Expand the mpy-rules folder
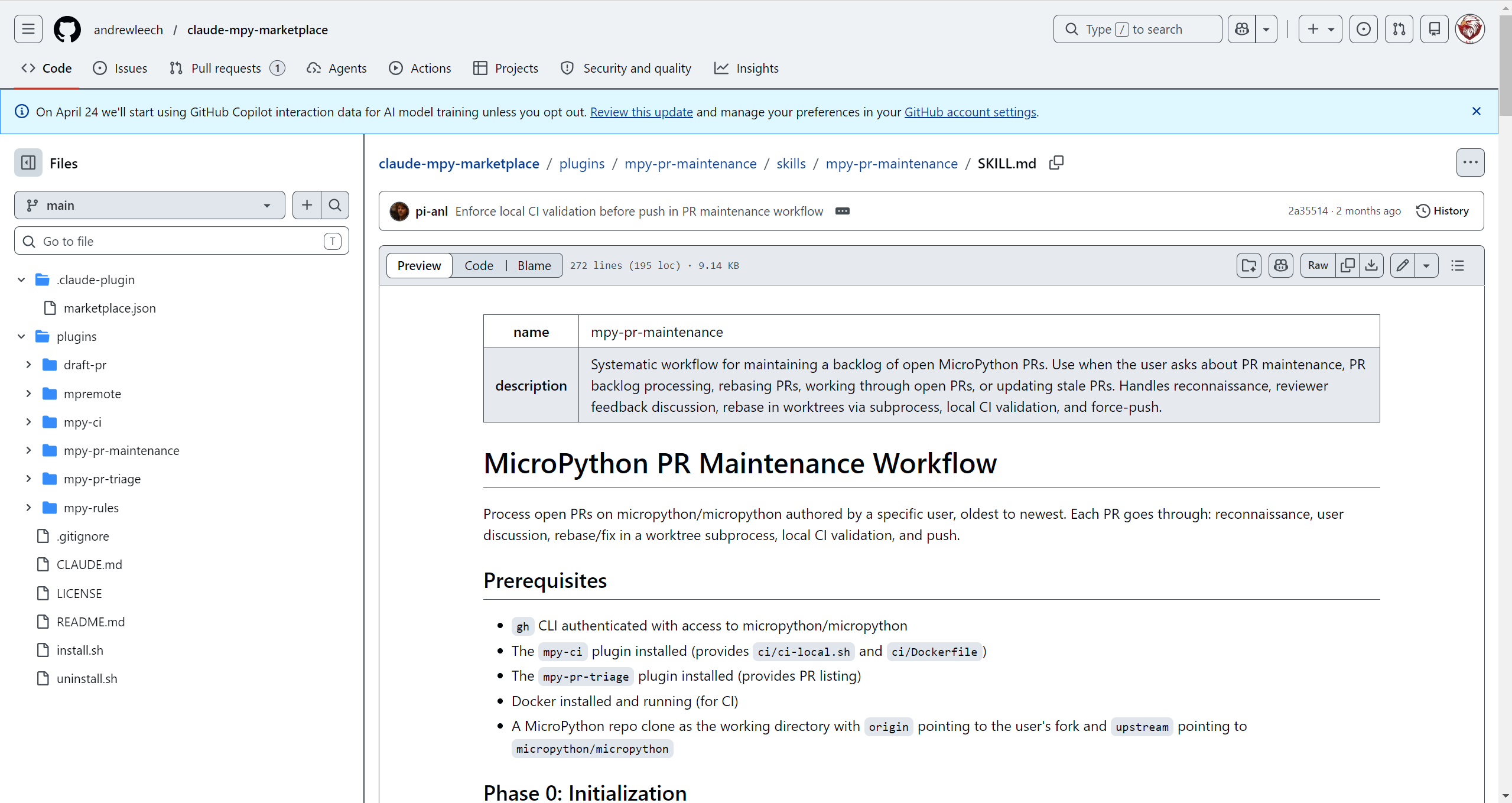1512x803 pixels. click(x=28, y=508)
